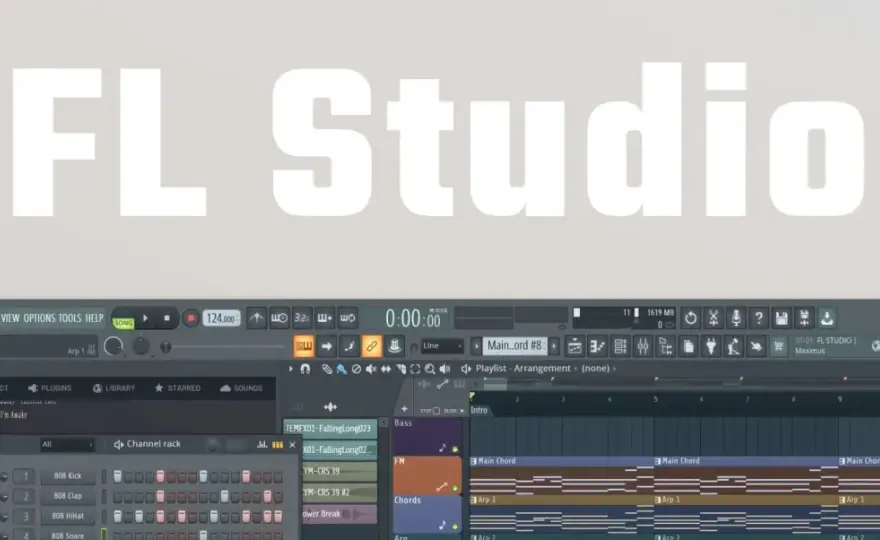The image size is (880, 540).
Task: Click the one-click audio recording microphone
Action: coord(736,318)
